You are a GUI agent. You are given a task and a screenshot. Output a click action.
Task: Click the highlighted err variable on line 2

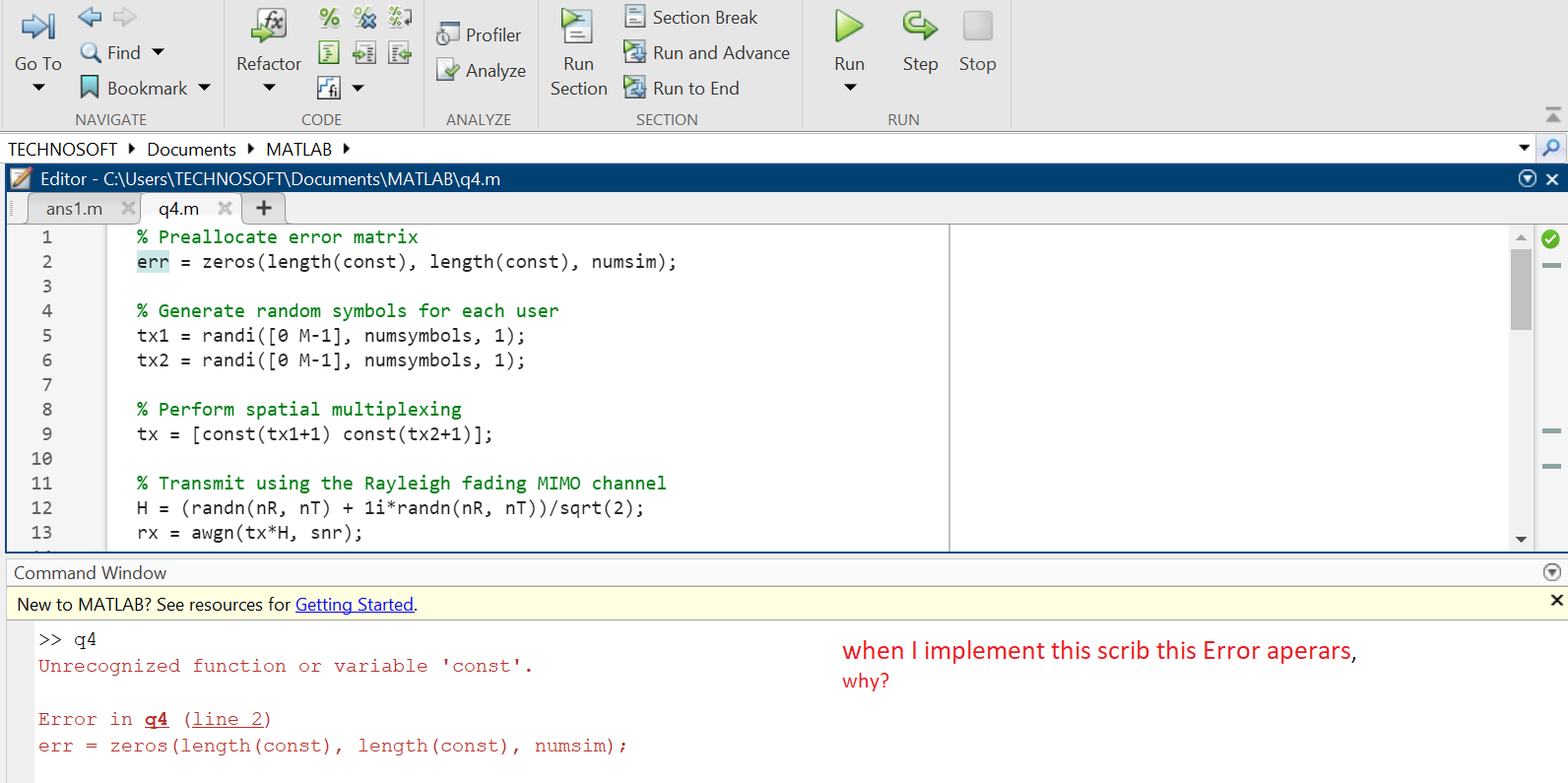pos(153,262)
